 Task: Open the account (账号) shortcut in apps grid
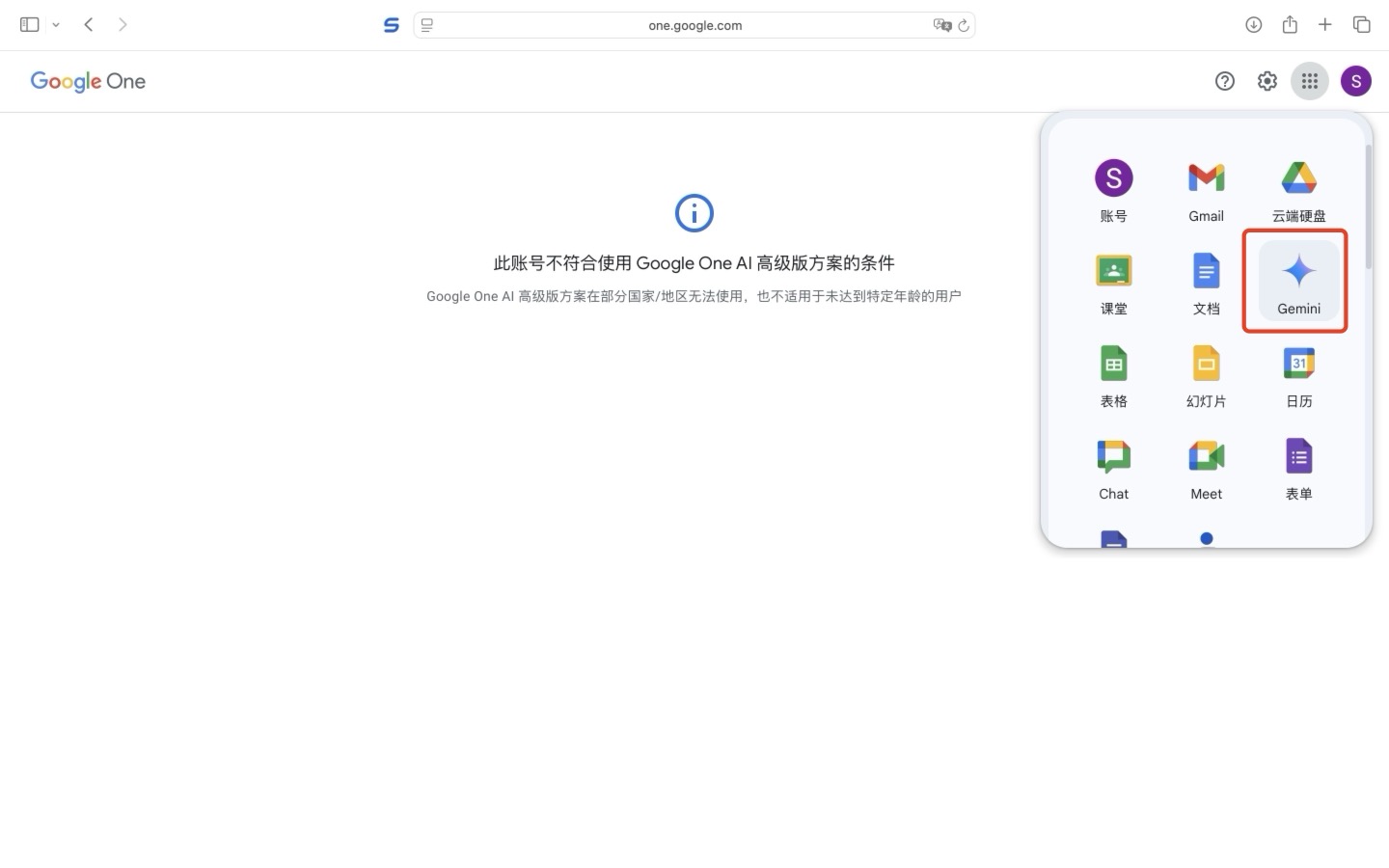(x=1113, y=190)
